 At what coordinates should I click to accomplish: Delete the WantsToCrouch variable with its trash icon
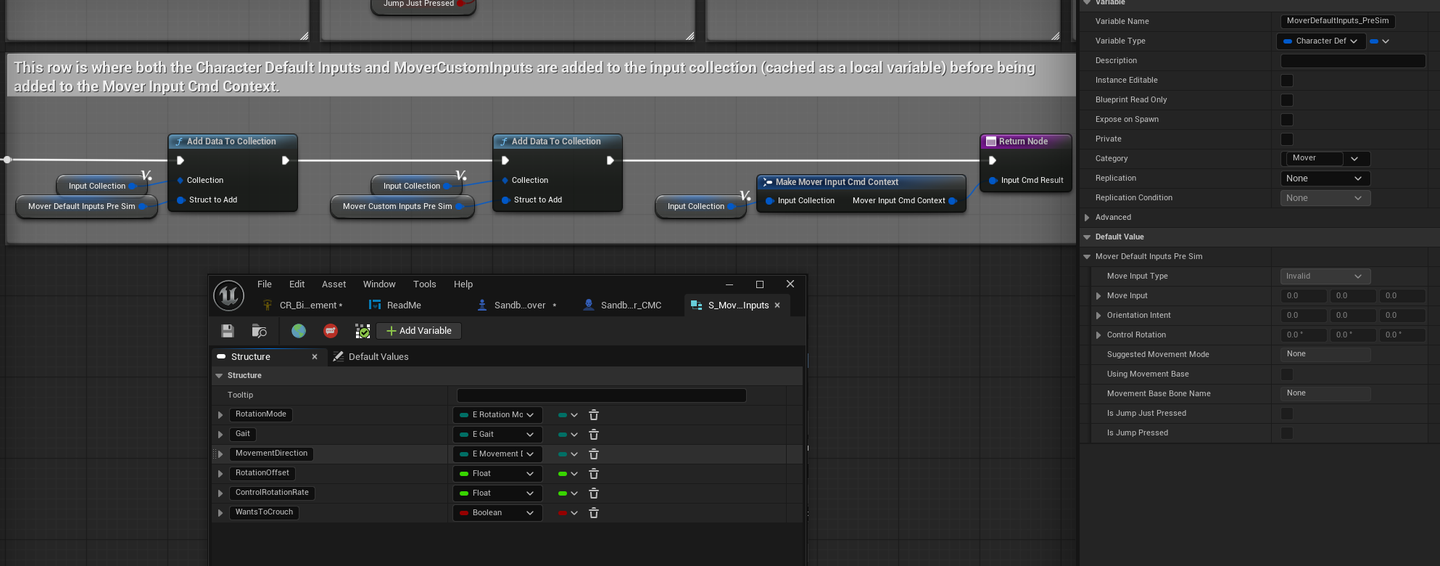(x=593, y=513)
